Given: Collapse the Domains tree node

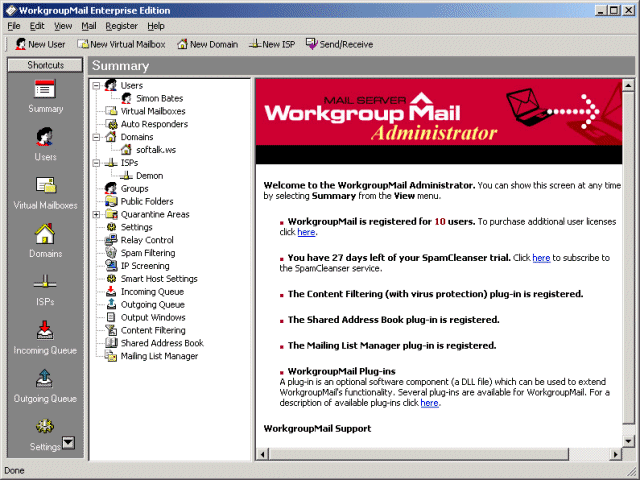Looking at the screenshot, I should pos(96,137).
